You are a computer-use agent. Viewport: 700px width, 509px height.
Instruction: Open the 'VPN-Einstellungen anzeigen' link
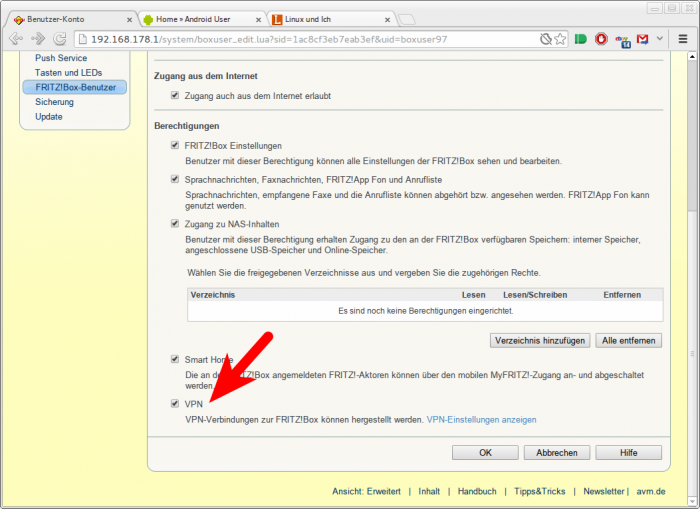tap(481, 420)
